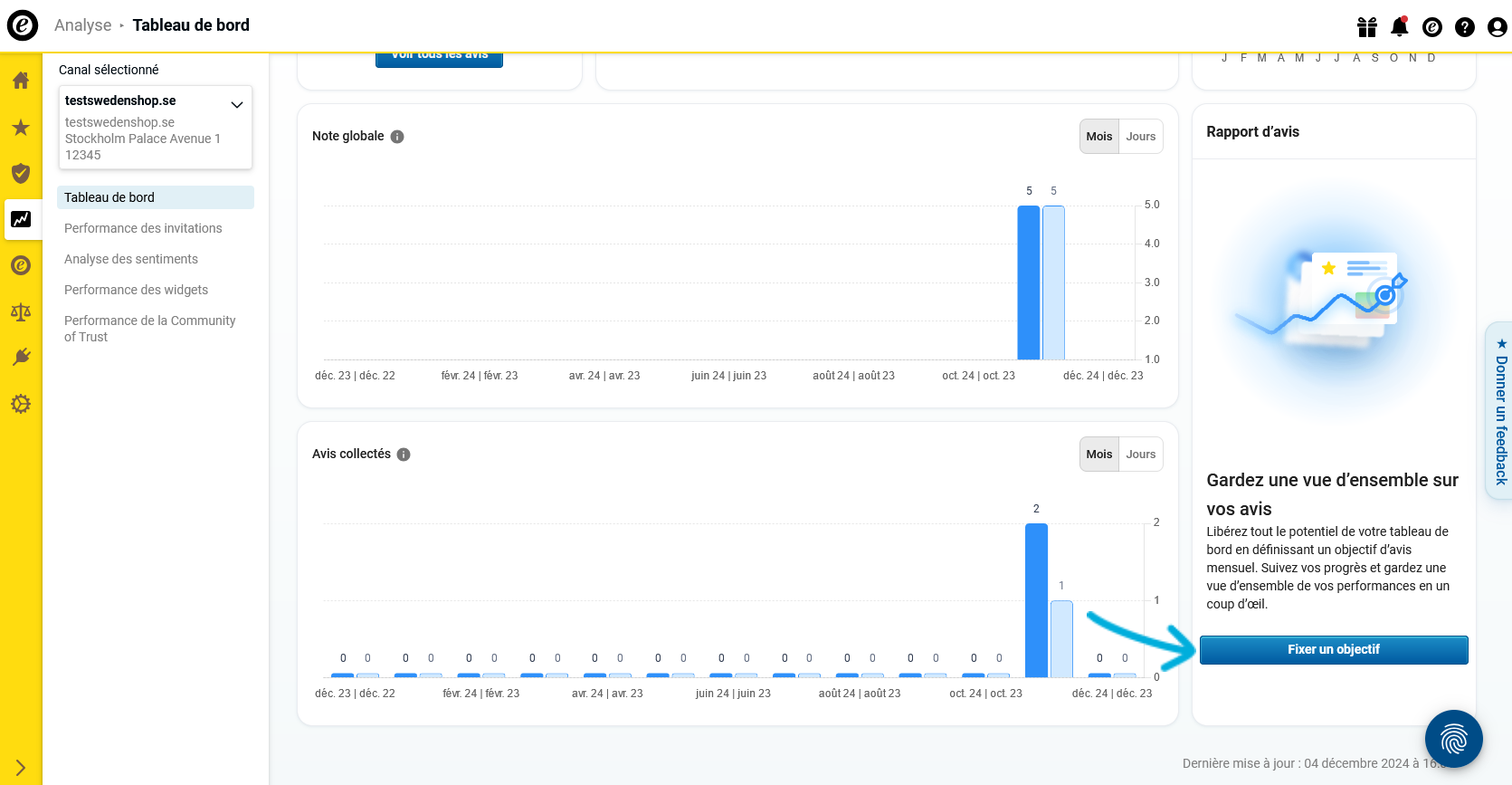Open the notifications bell
This screenshot has height=785, width=1512.
pyautogui.click(x=1400, y=26)
